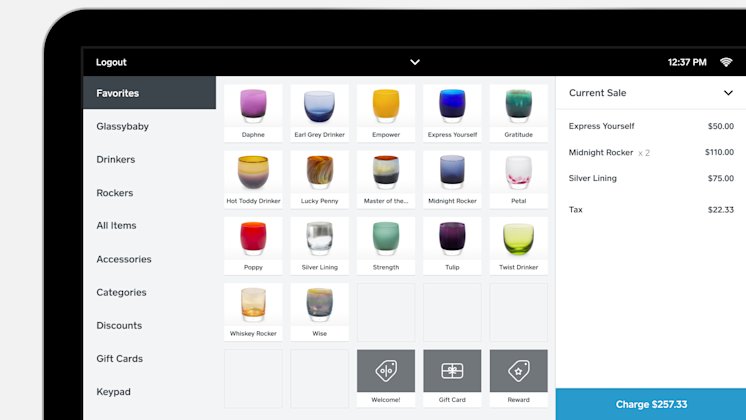Select the Petal glass tile
Viewport: 746px width, 420px height.
point(519,179)
